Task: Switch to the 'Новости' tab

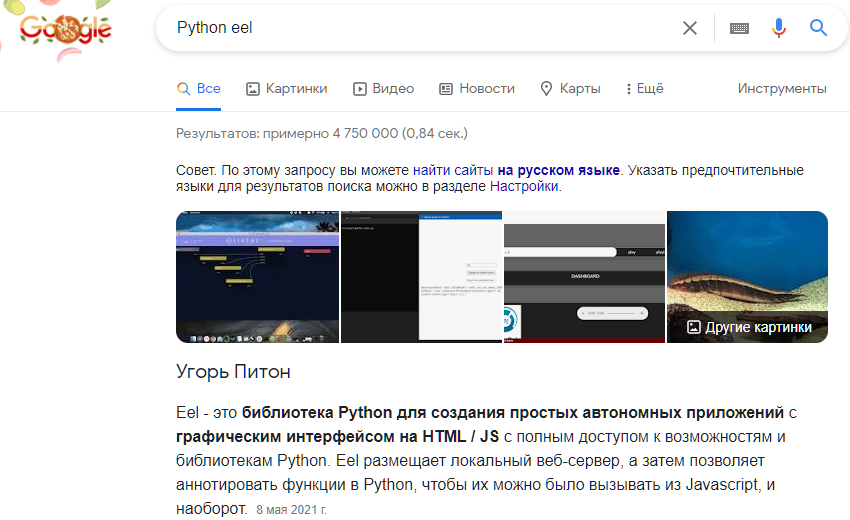Action: tap(477, 88)
